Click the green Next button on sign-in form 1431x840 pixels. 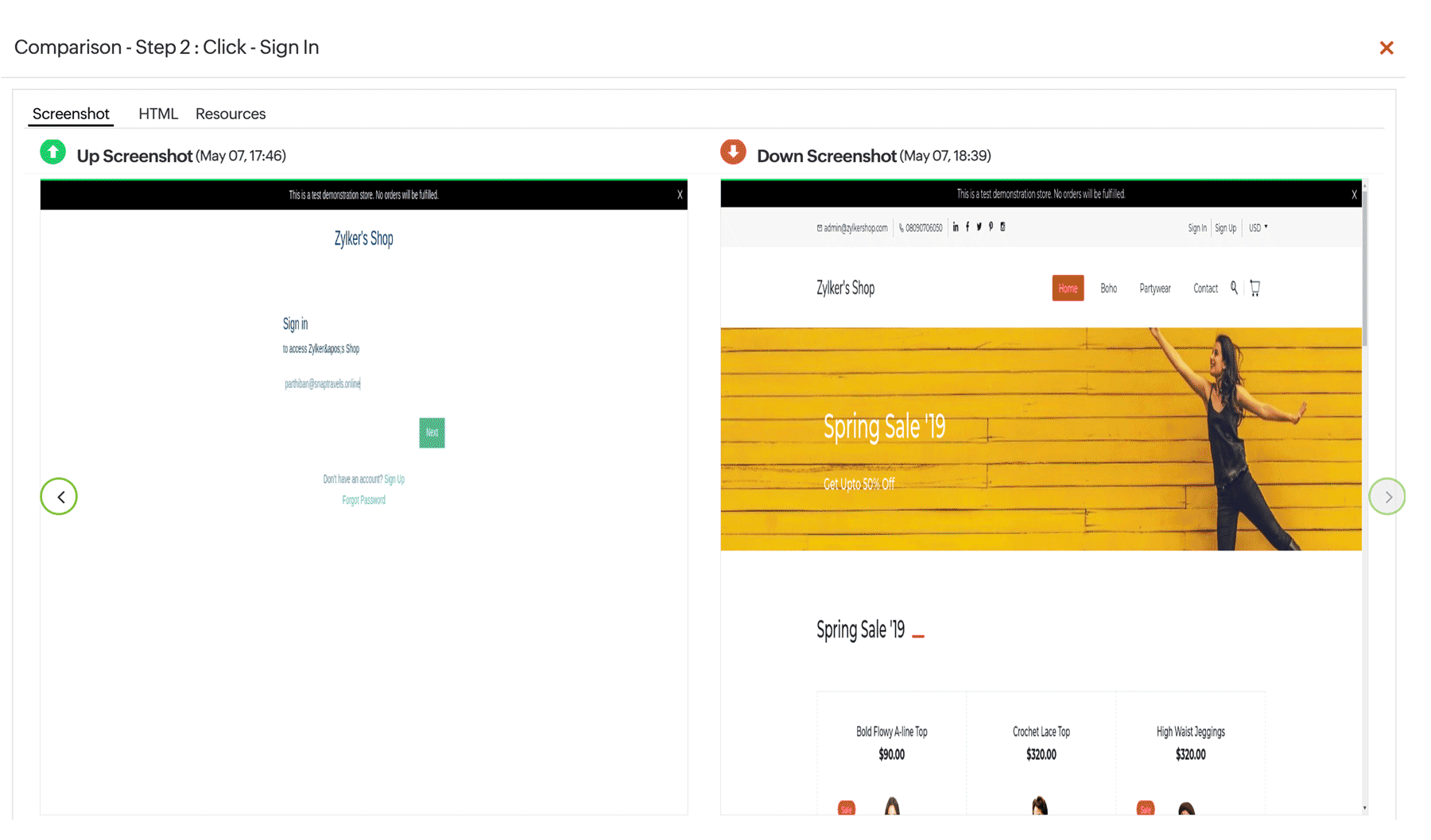432,433
